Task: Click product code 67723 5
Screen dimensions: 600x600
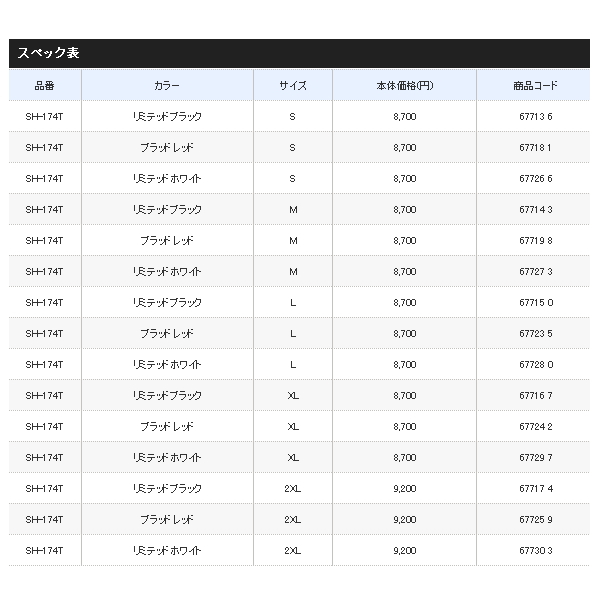Action: (x=536, y=334)
